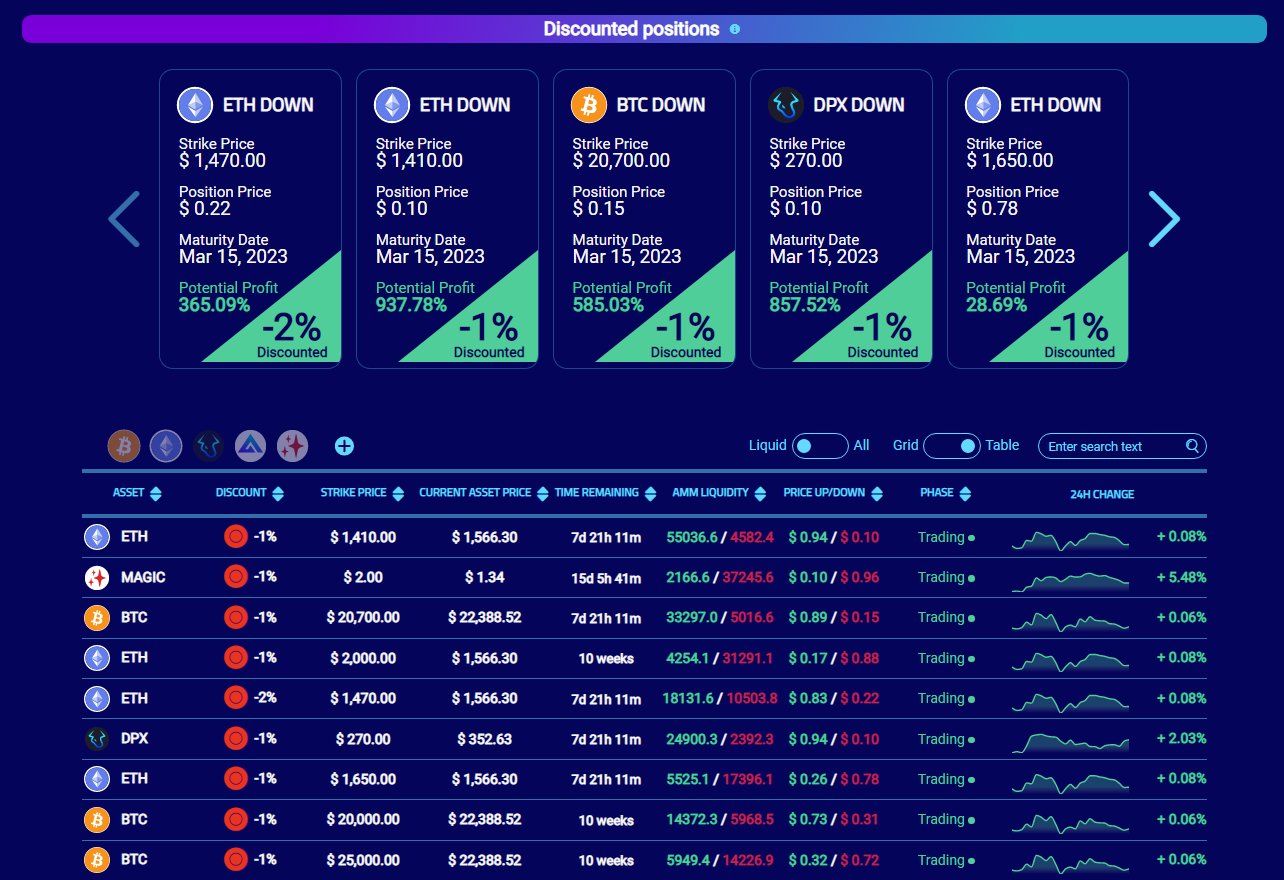
Task: Open the BTC DOWN $20,700.00 strike card
Action: pos(644,219)
